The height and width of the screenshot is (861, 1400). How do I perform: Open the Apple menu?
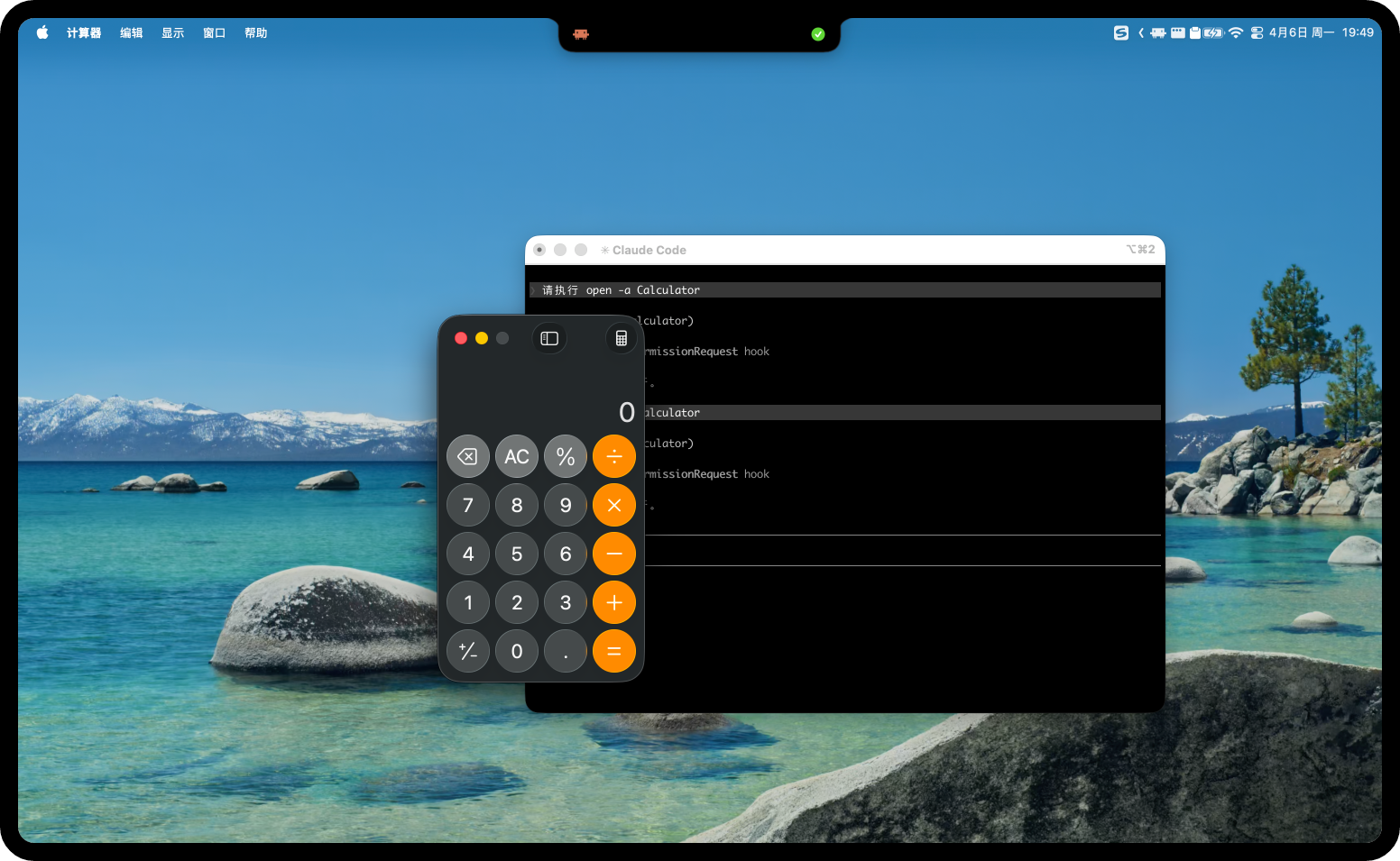[42, 32]
